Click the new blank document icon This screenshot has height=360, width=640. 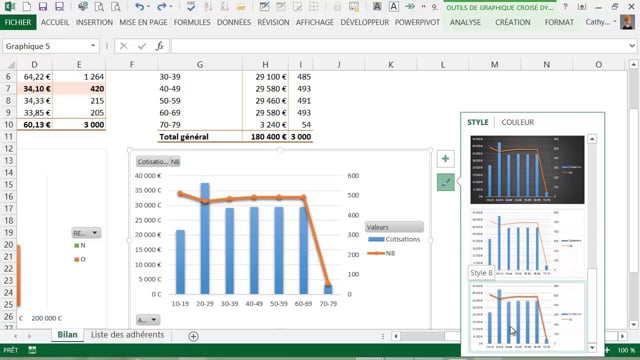point(27,7)
